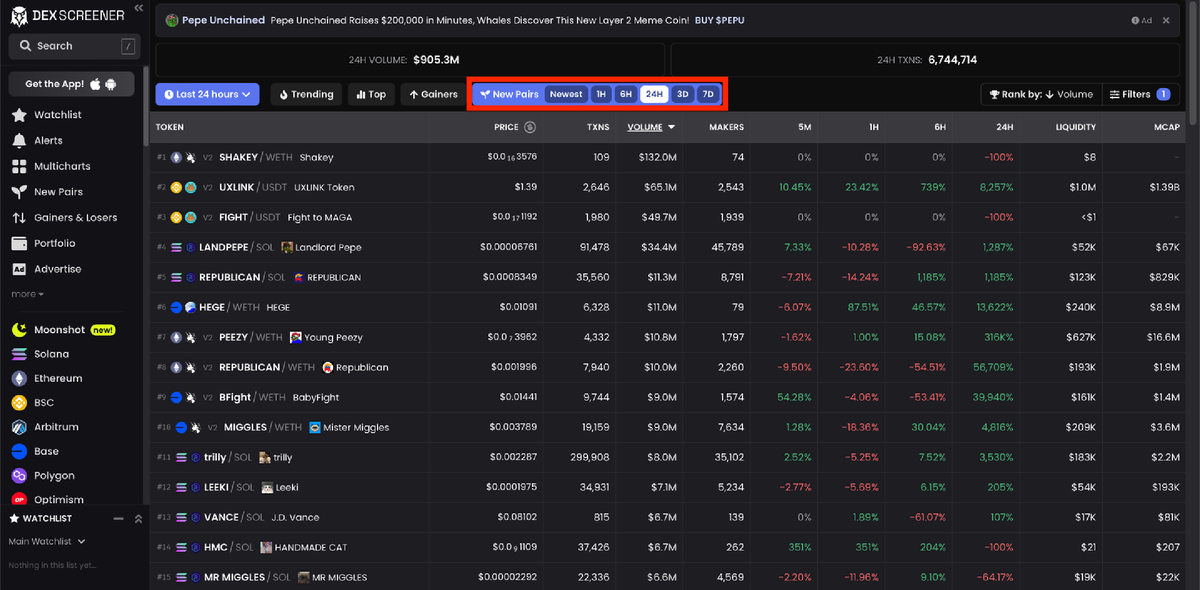Viewport: 1200px width, 590px height.
Task: Choose 3D pair age option
Action: tap(682, 94)
